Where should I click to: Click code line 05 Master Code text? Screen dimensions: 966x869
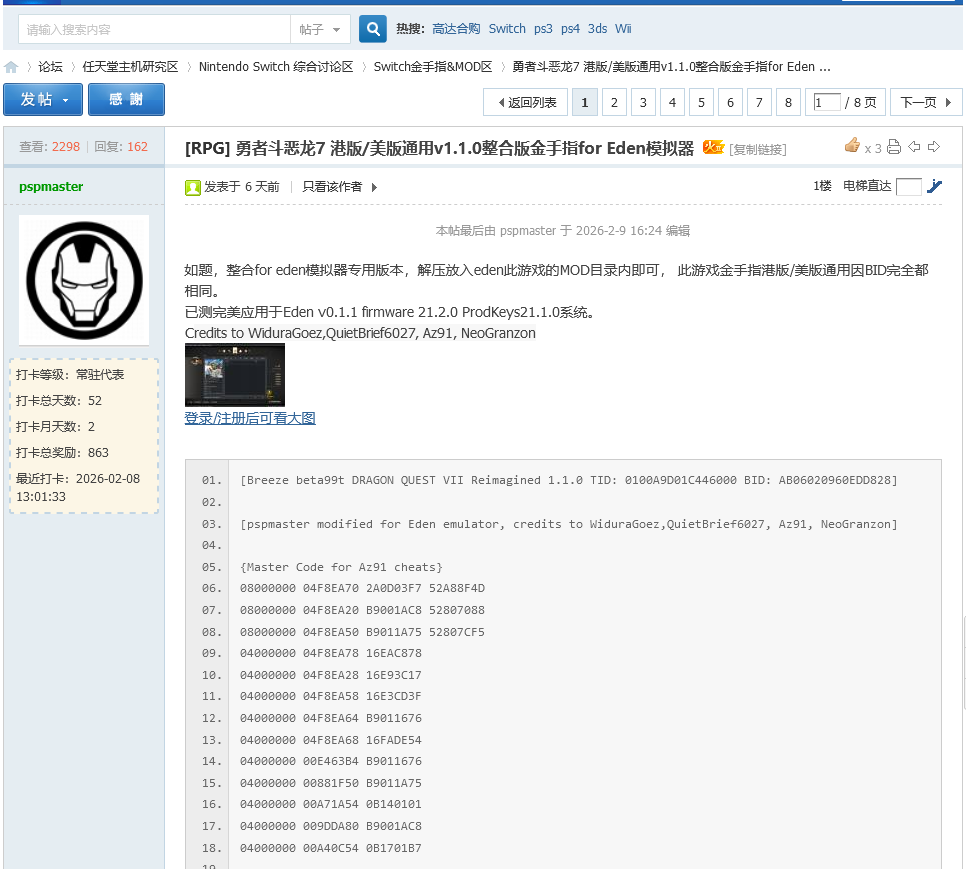(341, 567)
